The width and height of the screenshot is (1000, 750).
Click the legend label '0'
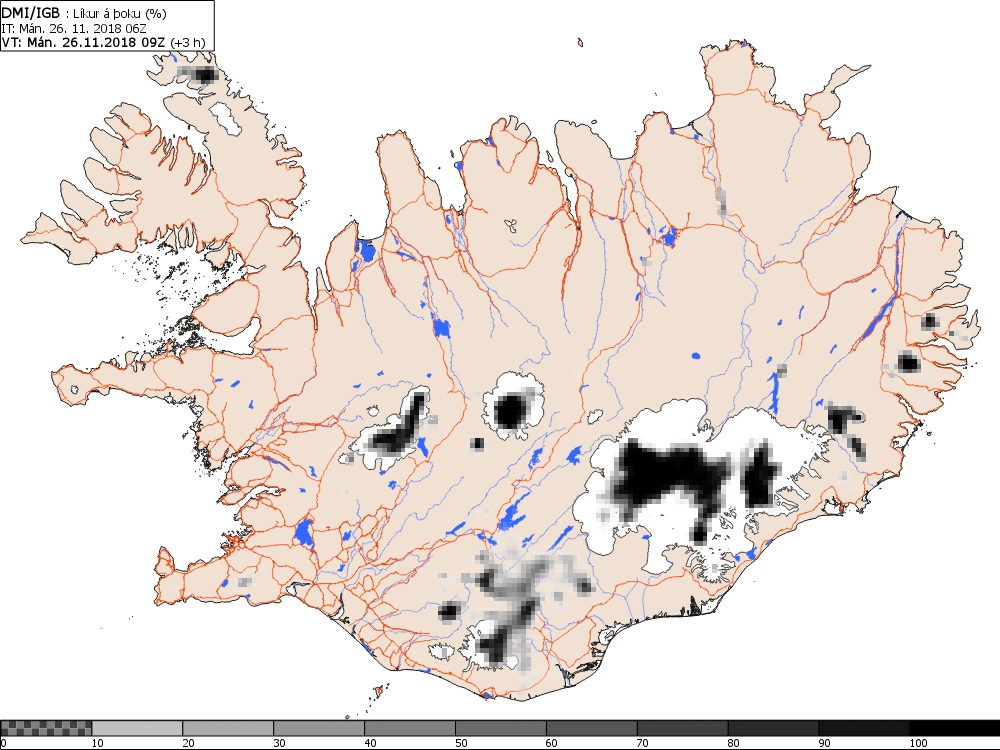point(3,743)
